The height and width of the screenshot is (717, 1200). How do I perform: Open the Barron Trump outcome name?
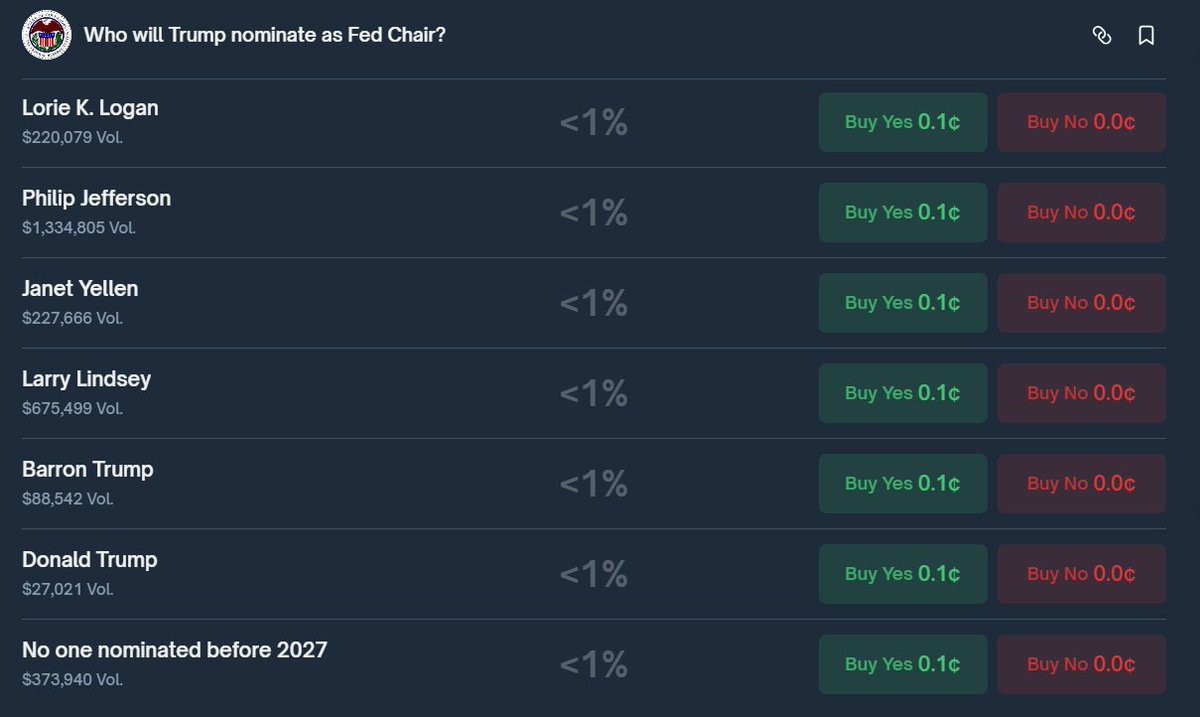pos(87,469)
